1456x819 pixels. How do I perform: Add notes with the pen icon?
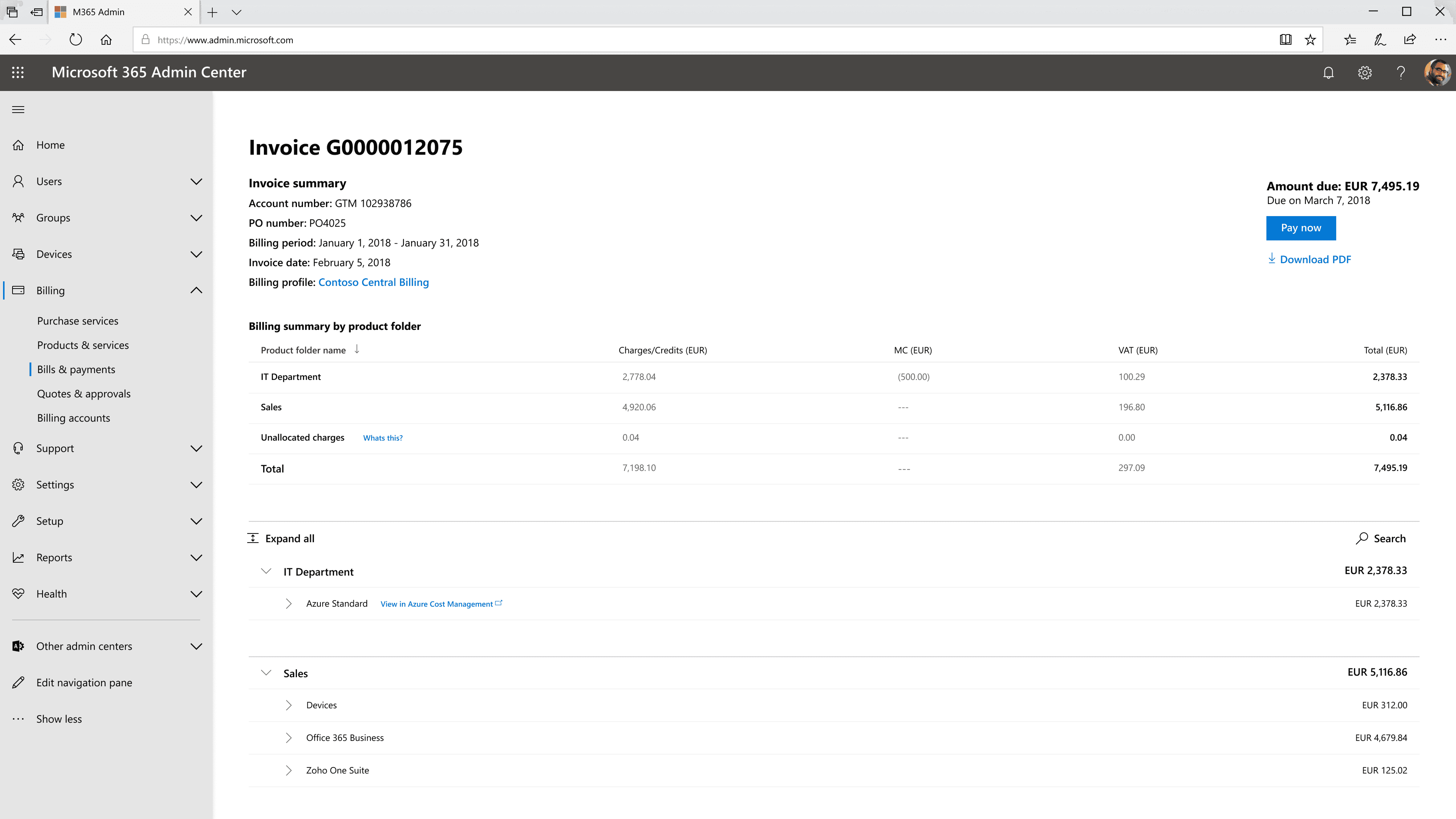tap(1380, 39)
